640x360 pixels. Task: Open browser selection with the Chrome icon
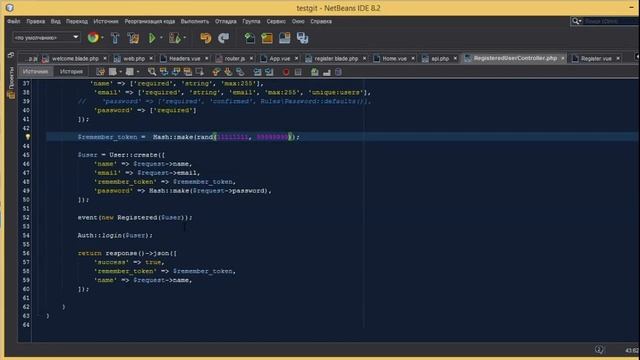[93, 38]
